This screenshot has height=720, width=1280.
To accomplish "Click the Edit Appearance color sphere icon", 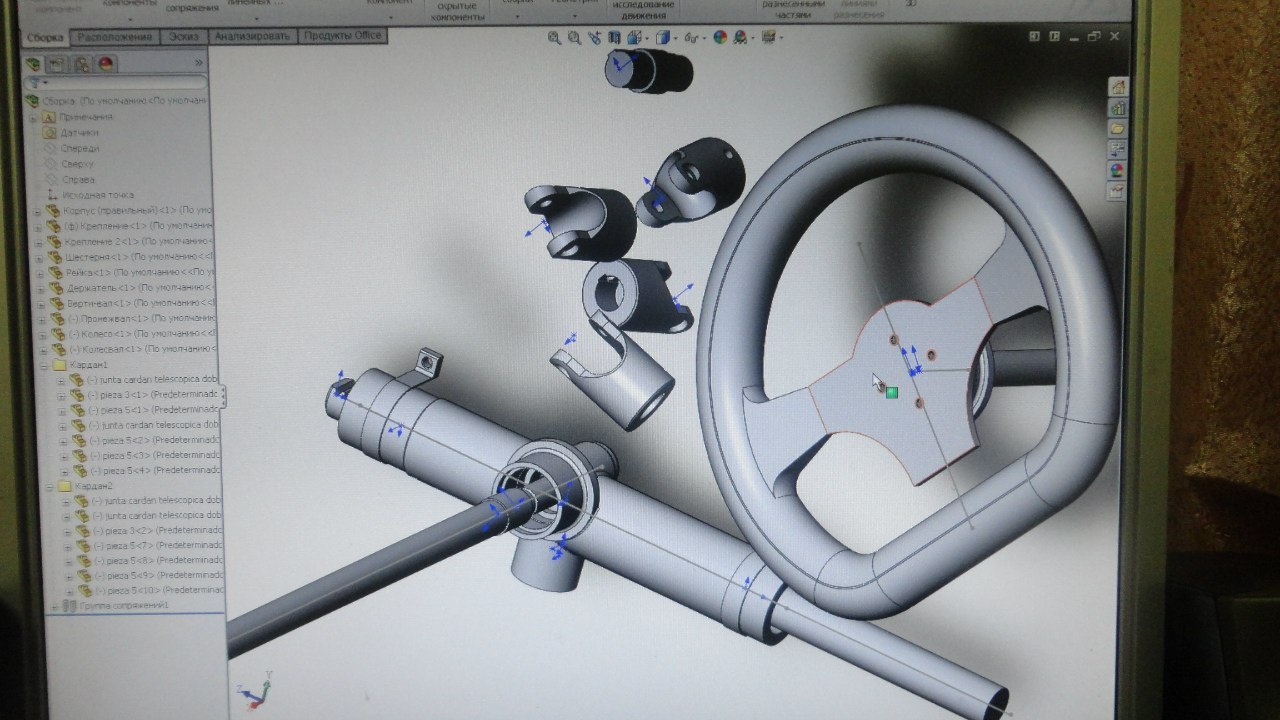I will pos(719,38).
